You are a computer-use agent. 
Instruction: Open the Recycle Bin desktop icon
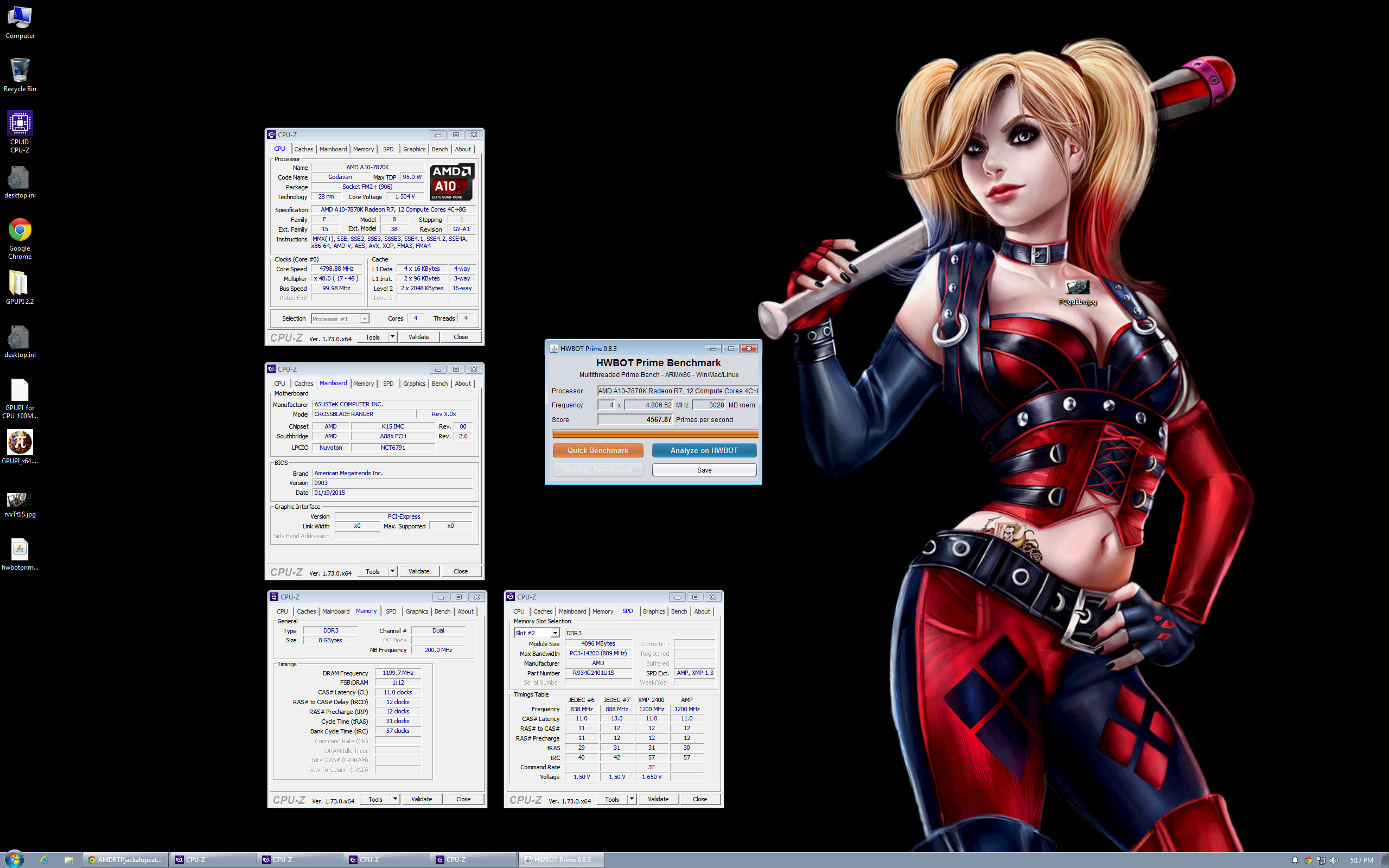(20, 75)
